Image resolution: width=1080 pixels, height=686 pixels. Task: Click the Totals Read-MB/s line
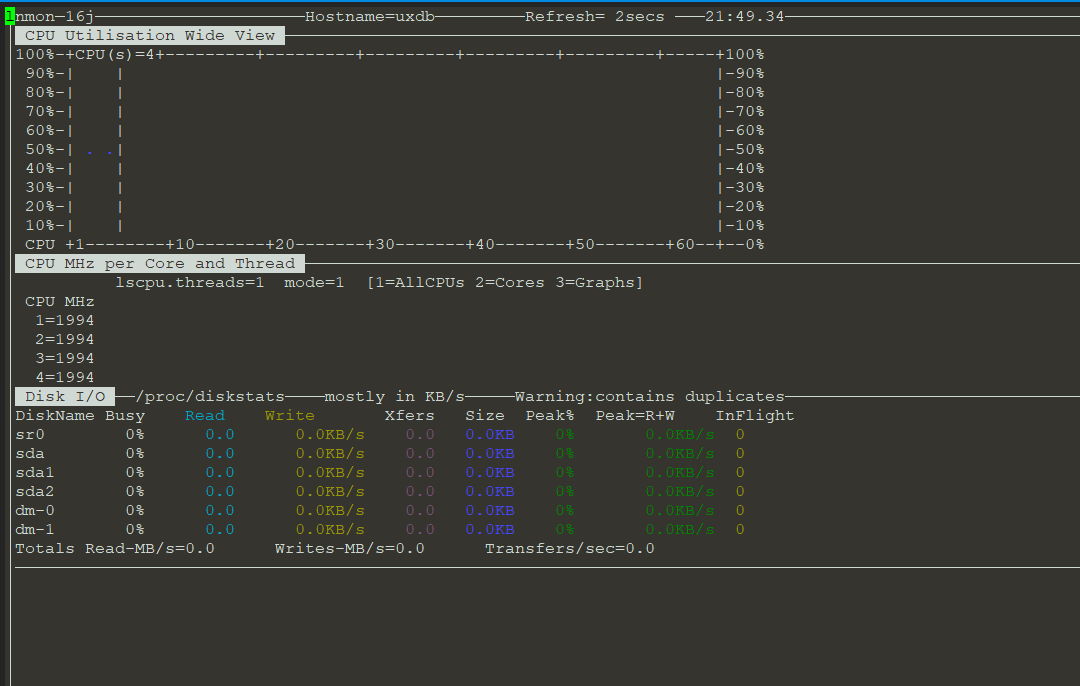pos(113,548)
